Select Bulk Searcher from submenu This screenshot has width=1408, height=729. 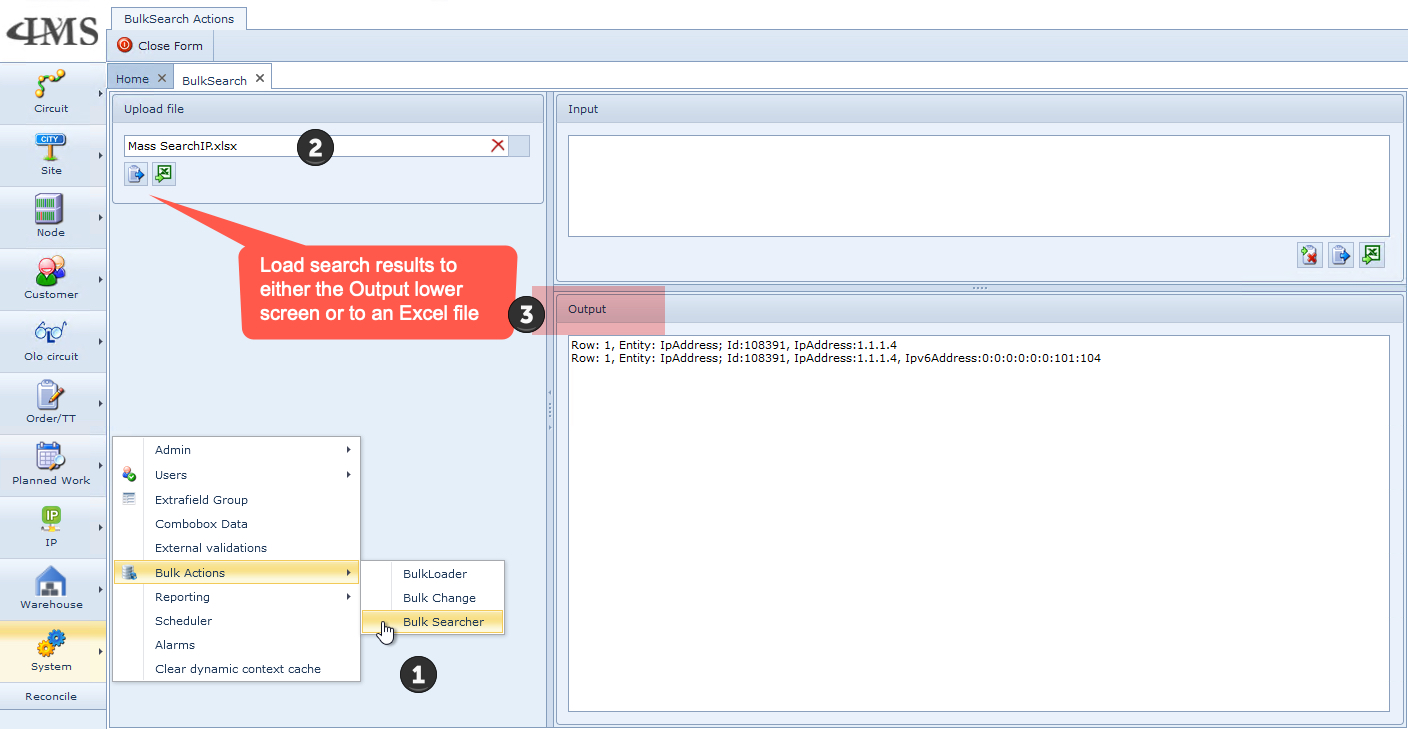pos(443,622)
